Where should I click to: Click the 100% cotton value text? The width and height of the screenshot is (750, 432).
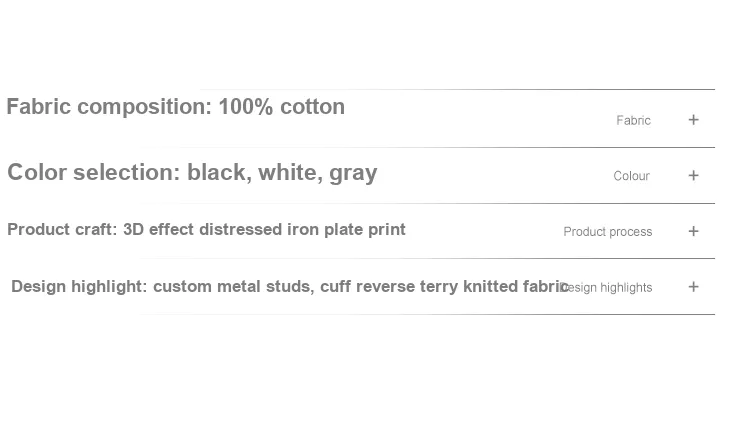pos(281,107)
